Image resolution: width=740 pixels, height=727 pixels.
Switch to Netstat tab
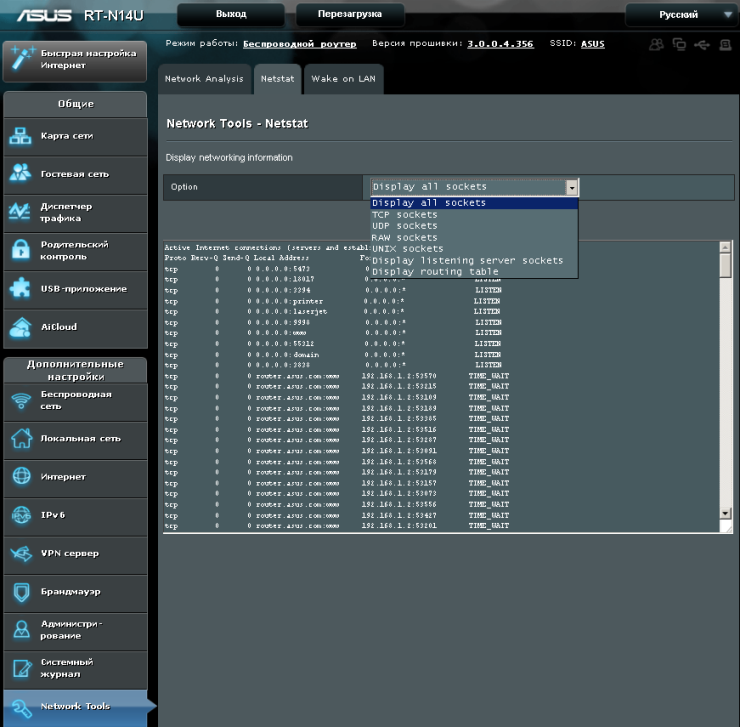[x=278, y=79]
